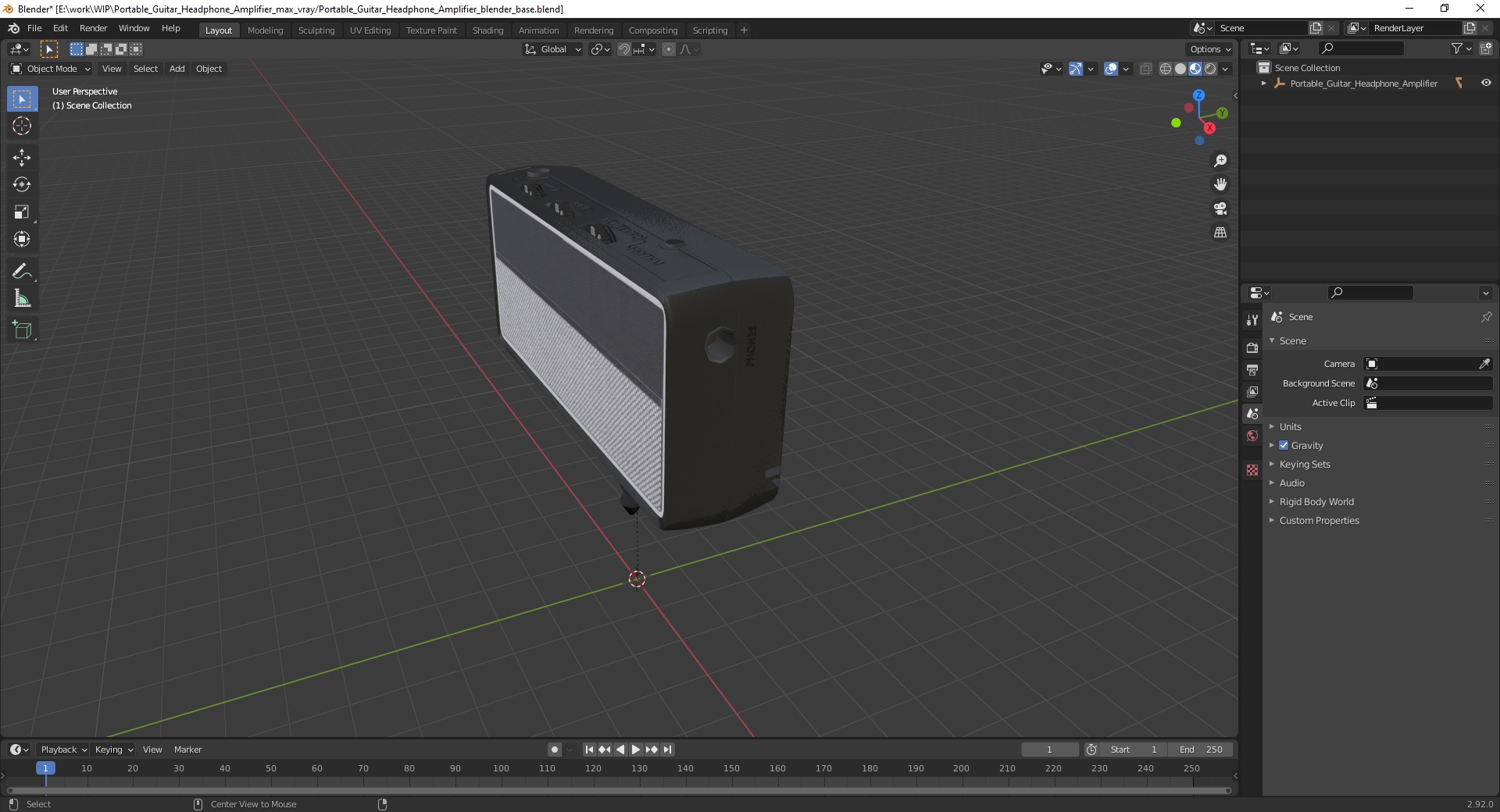Image resolution: width=1500 pixels, height=812 pixels.
Task: Click the End frame 250 field
Action: 1202,750
